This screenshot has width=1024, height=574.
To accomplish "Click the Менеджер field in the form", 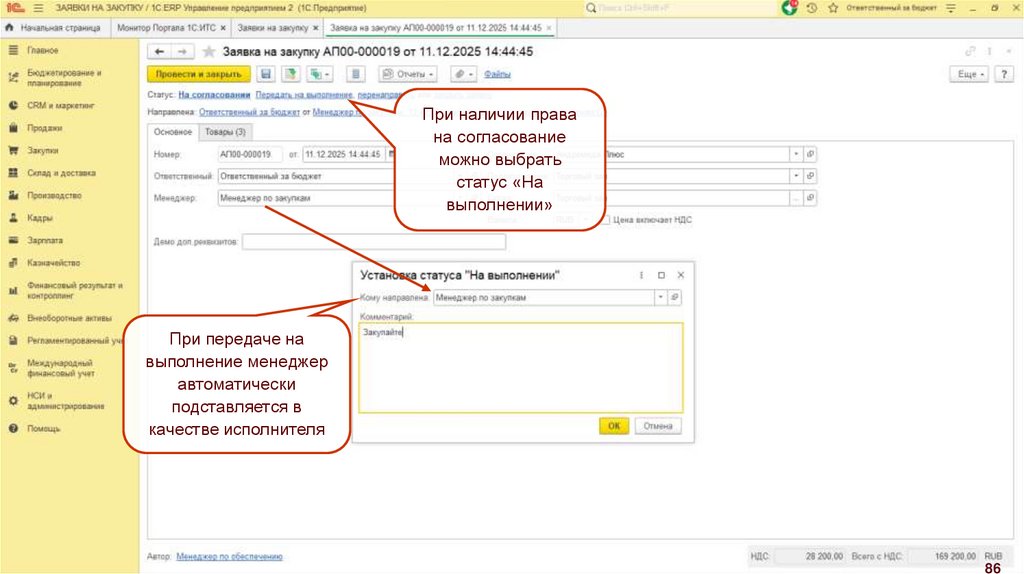I will [x=305, y=198].
